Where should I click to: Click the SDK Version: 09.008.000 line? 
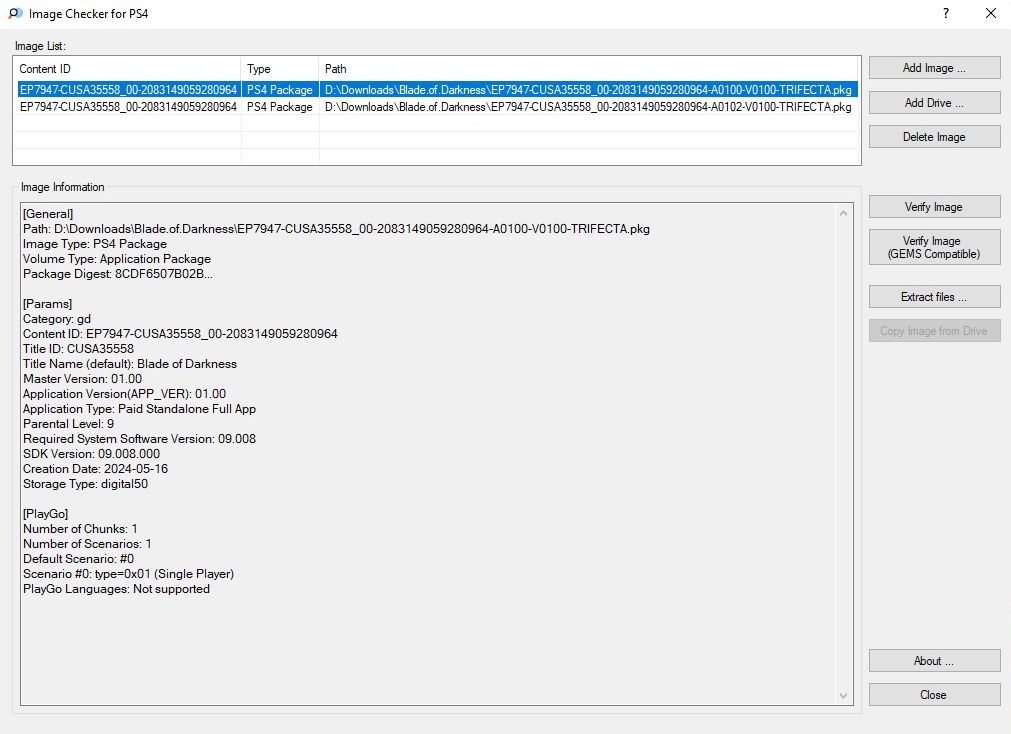[92, 454]
